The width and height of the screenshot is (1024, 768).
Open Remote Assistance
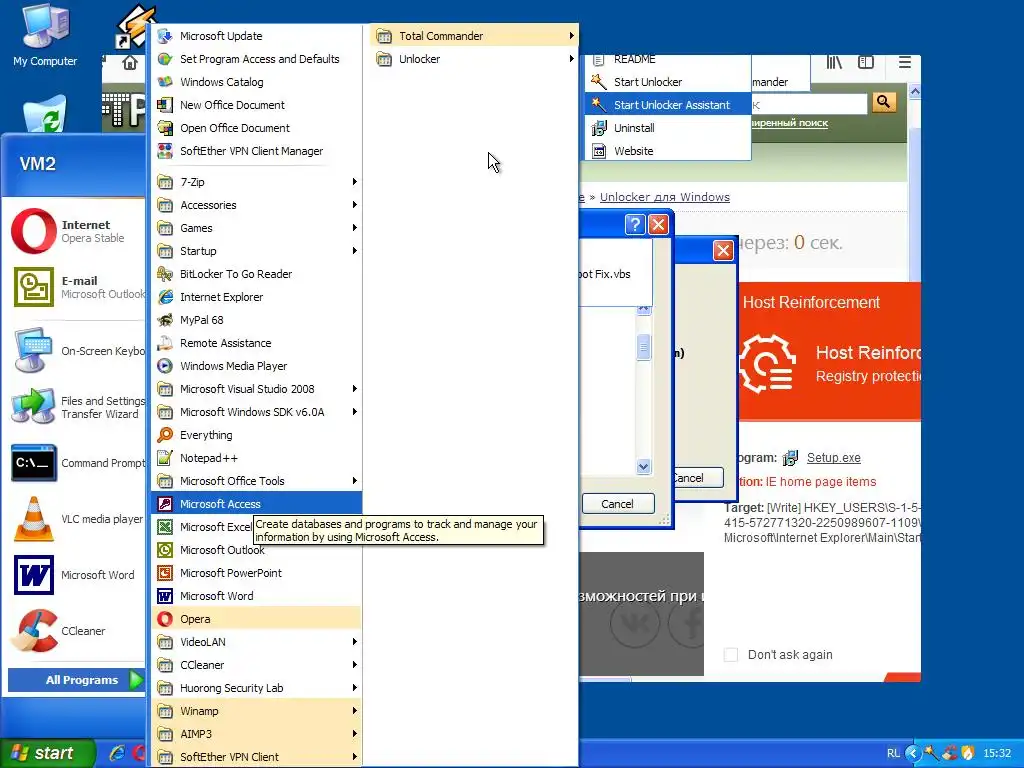(x=257, y=343)
